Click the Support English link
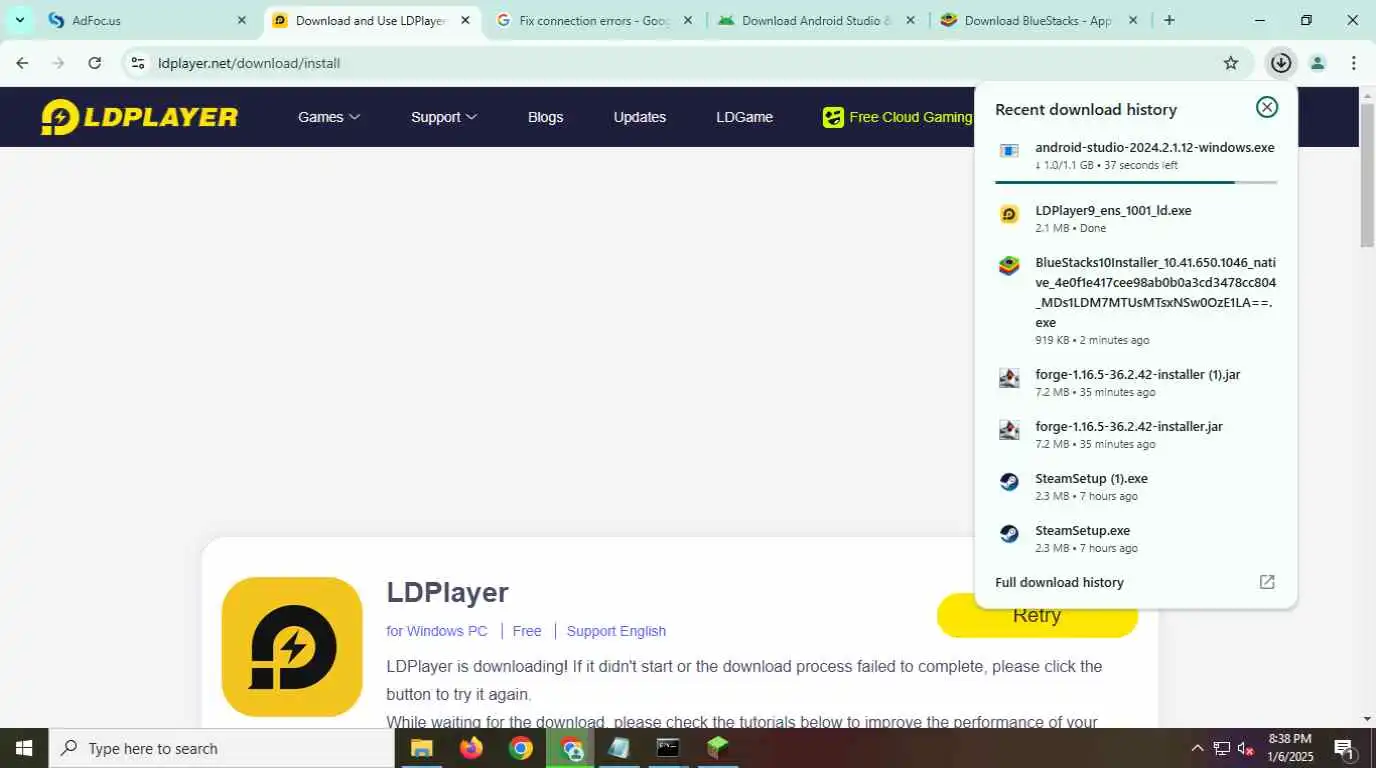 (x=616, y=631)
